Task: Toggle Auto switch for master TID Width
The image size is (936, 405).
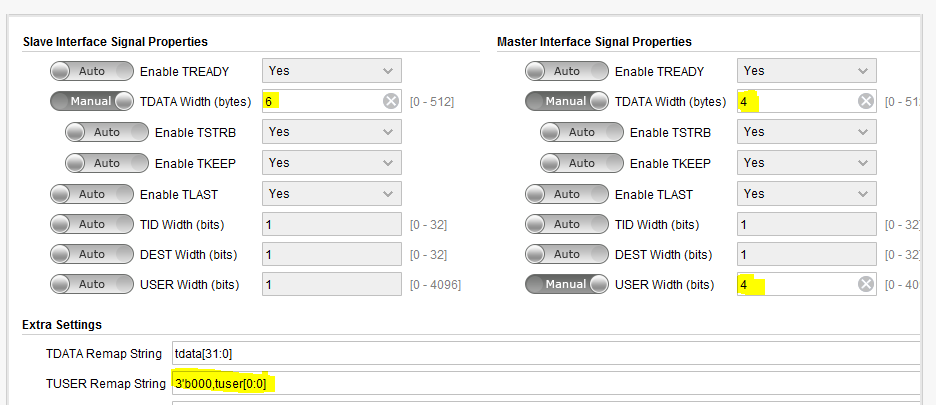Action: [567, 224]
